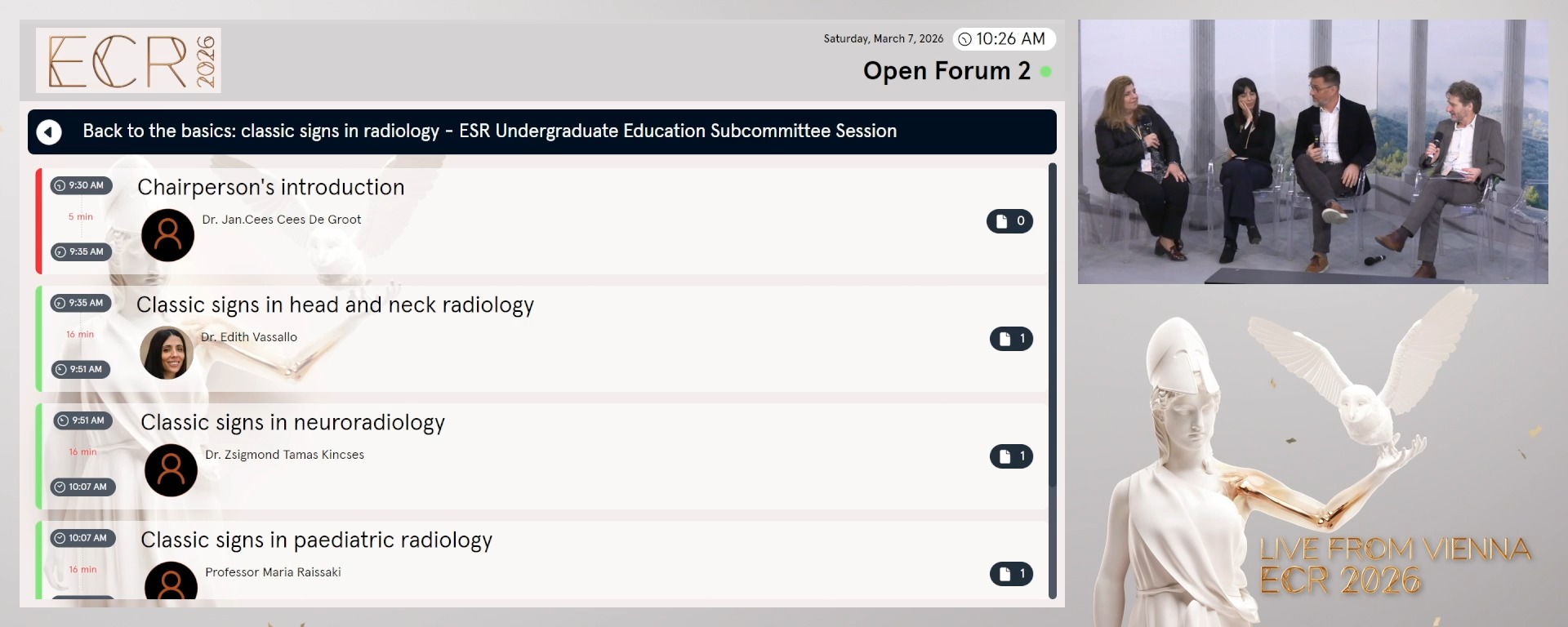
Task: Click the 10:07 AM start time marker
Action: coord(82,538)
